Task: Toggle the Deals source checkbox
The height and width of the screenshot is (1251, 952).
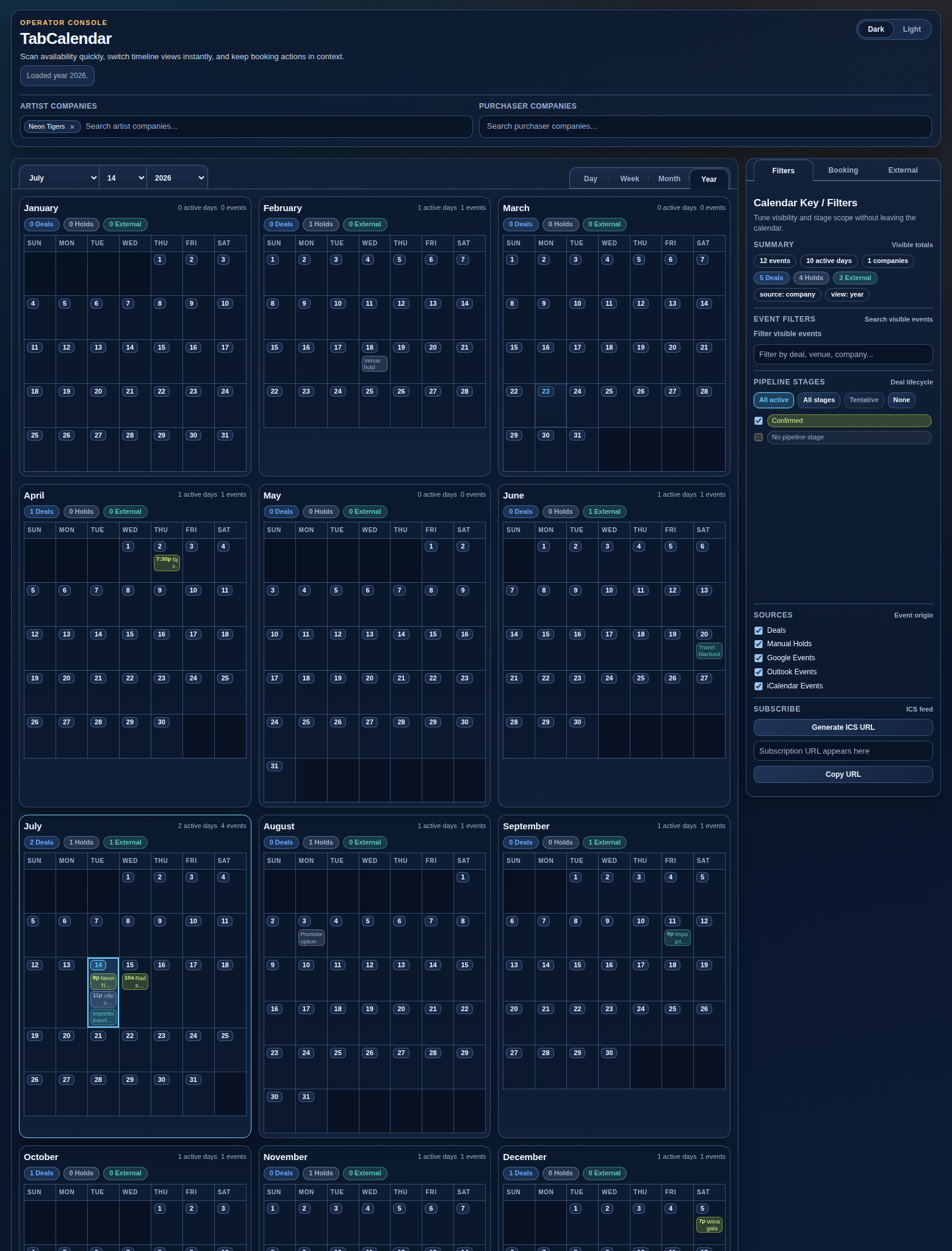Action: click(x=759, y=630)
